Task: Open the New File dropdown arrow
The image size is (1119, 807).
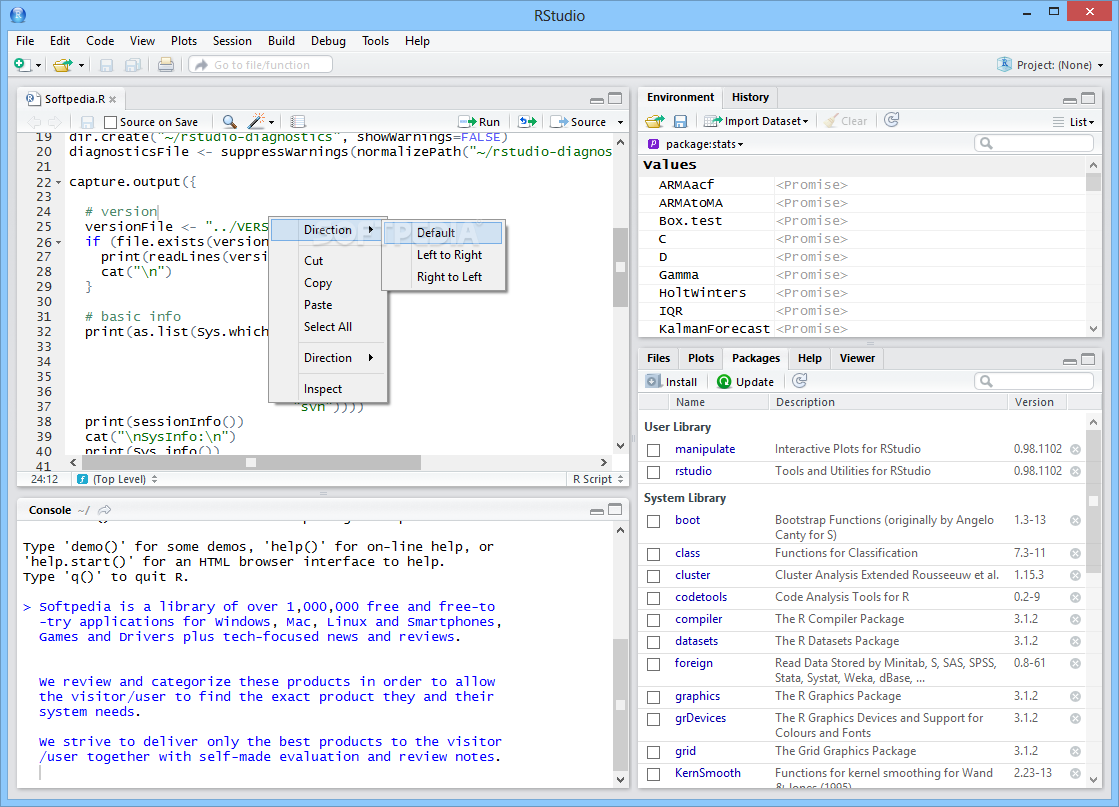Action: pos(39,66)
